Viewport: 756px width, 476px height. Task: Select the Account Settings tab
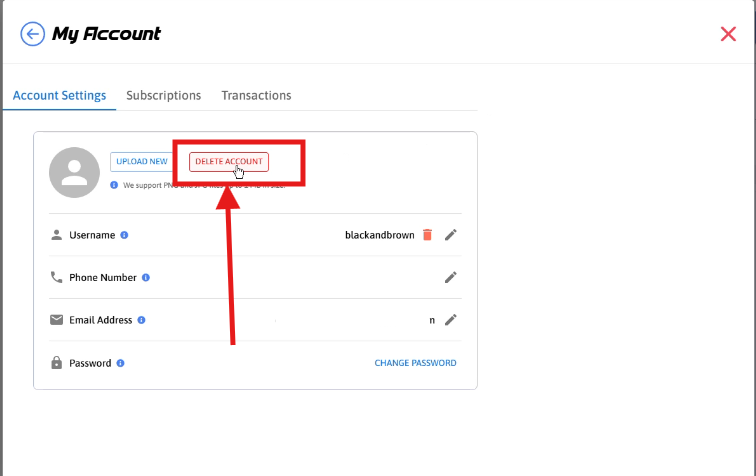(59, 95)
